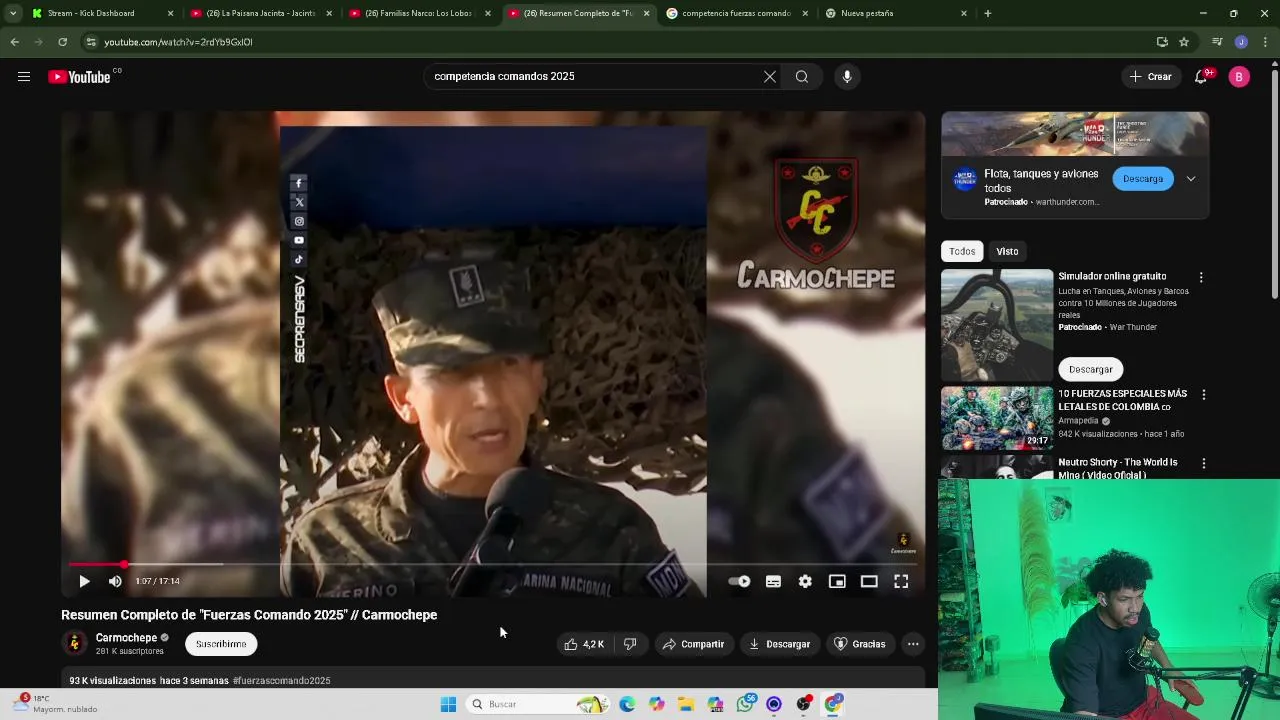This screenshot has width=1280, height=720.
Task: Click the red progress scrubber handle
Action: coord(124,565)
